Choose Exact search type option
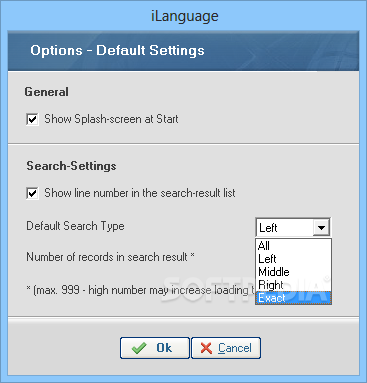This screenshot has height=383, width=367. pos(293,298)
